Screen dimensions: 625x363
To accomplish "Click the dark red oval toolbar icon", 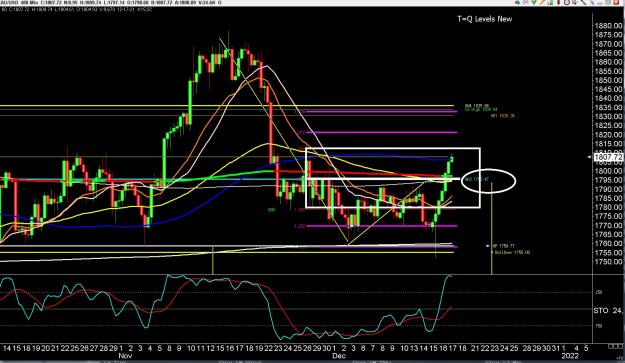I will [x=558, y=2].
